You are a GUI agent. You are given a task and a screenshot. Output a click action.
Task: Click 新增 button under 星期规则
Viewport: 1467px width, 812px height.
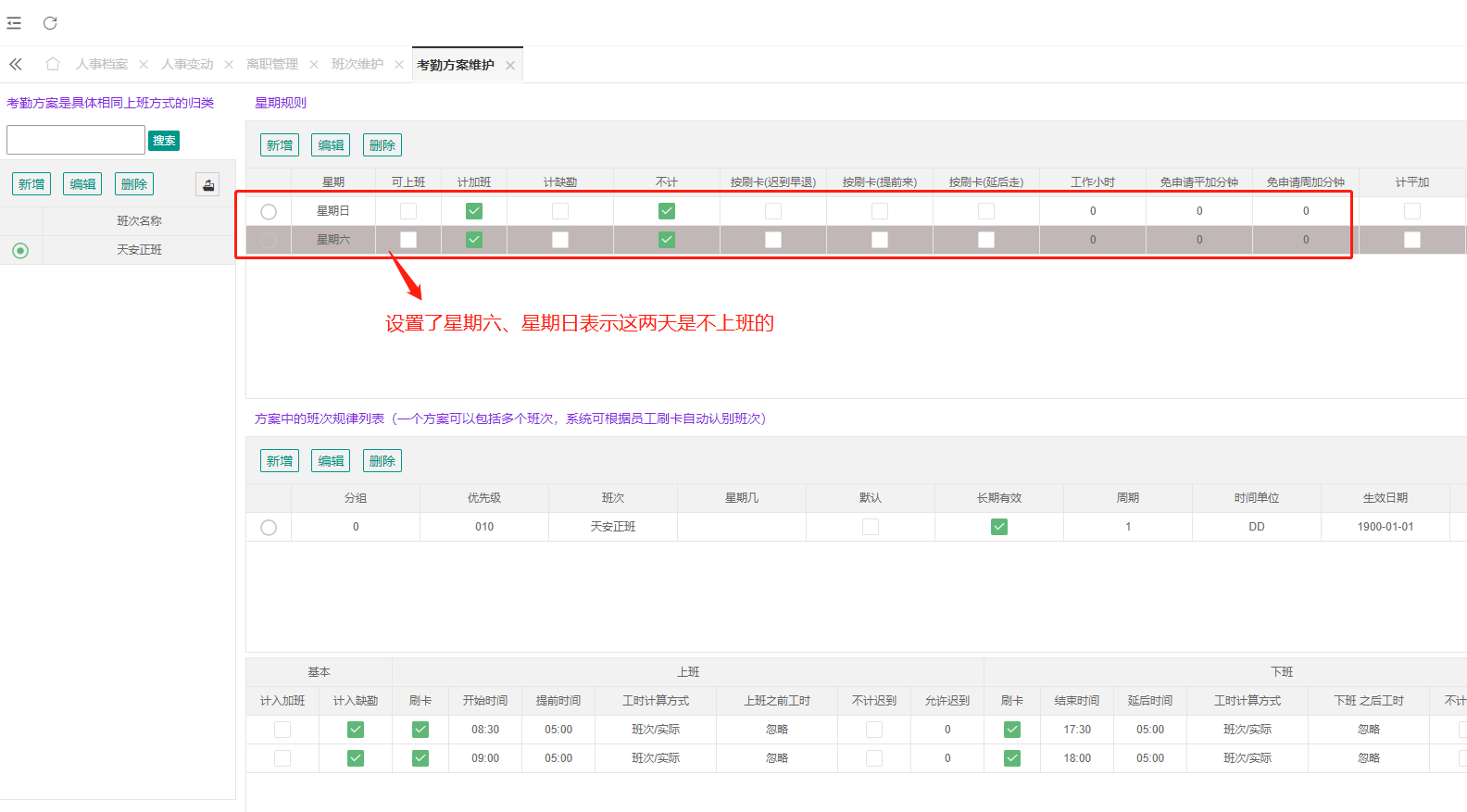280,145
